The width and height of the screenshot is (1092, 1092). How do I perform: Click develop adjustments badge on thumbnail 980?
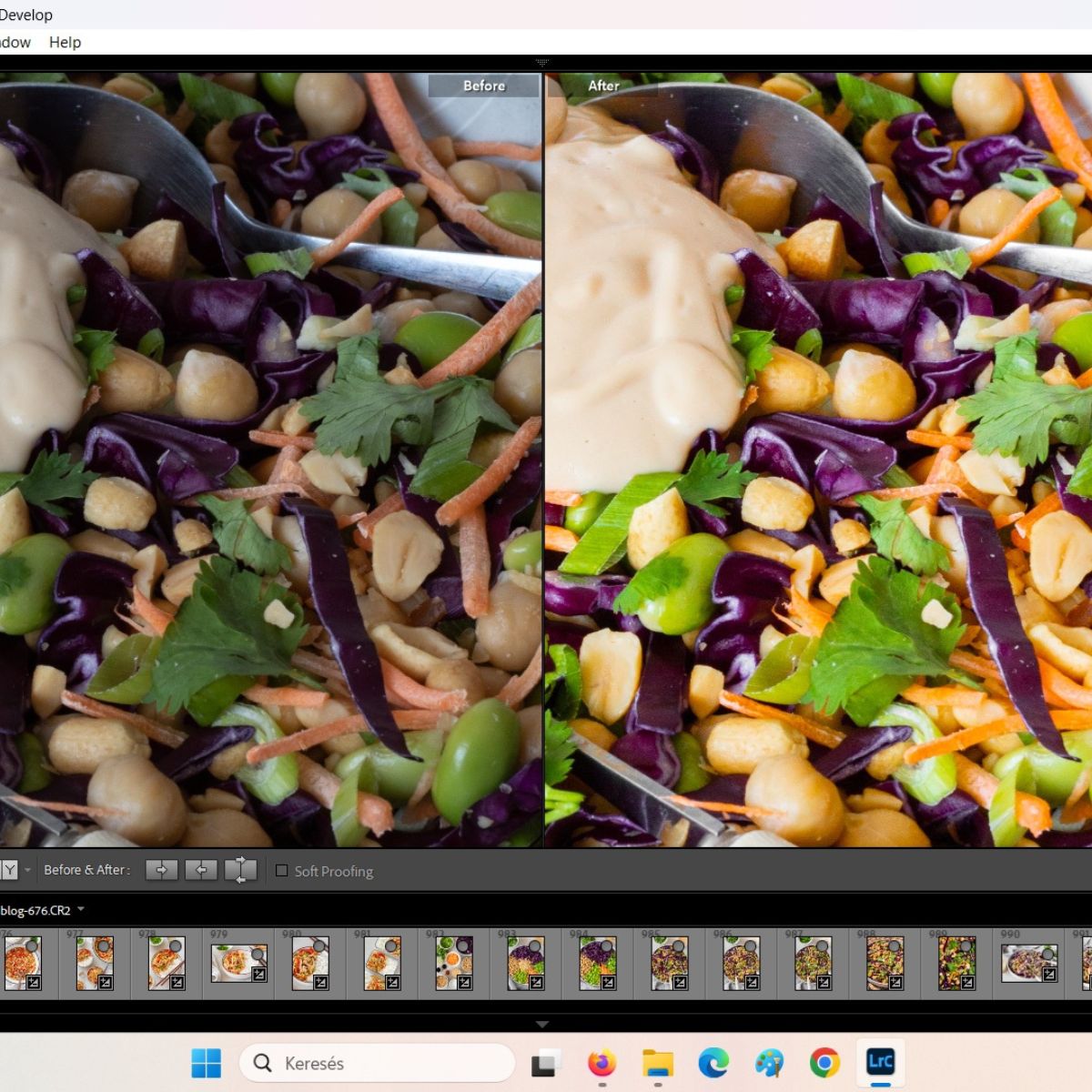[x=321, y=983]
